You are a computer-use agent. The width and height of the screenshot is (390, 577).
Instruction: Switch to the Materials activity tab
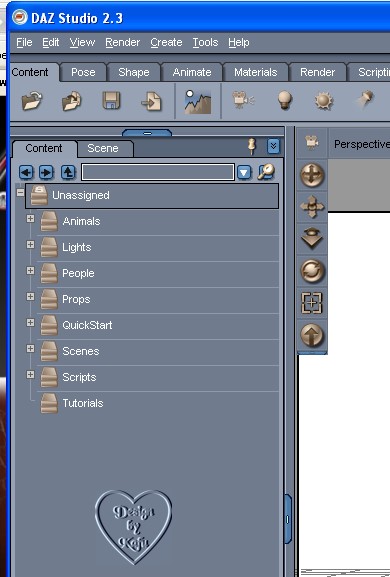pyautogui.click(x=256, y=72)
